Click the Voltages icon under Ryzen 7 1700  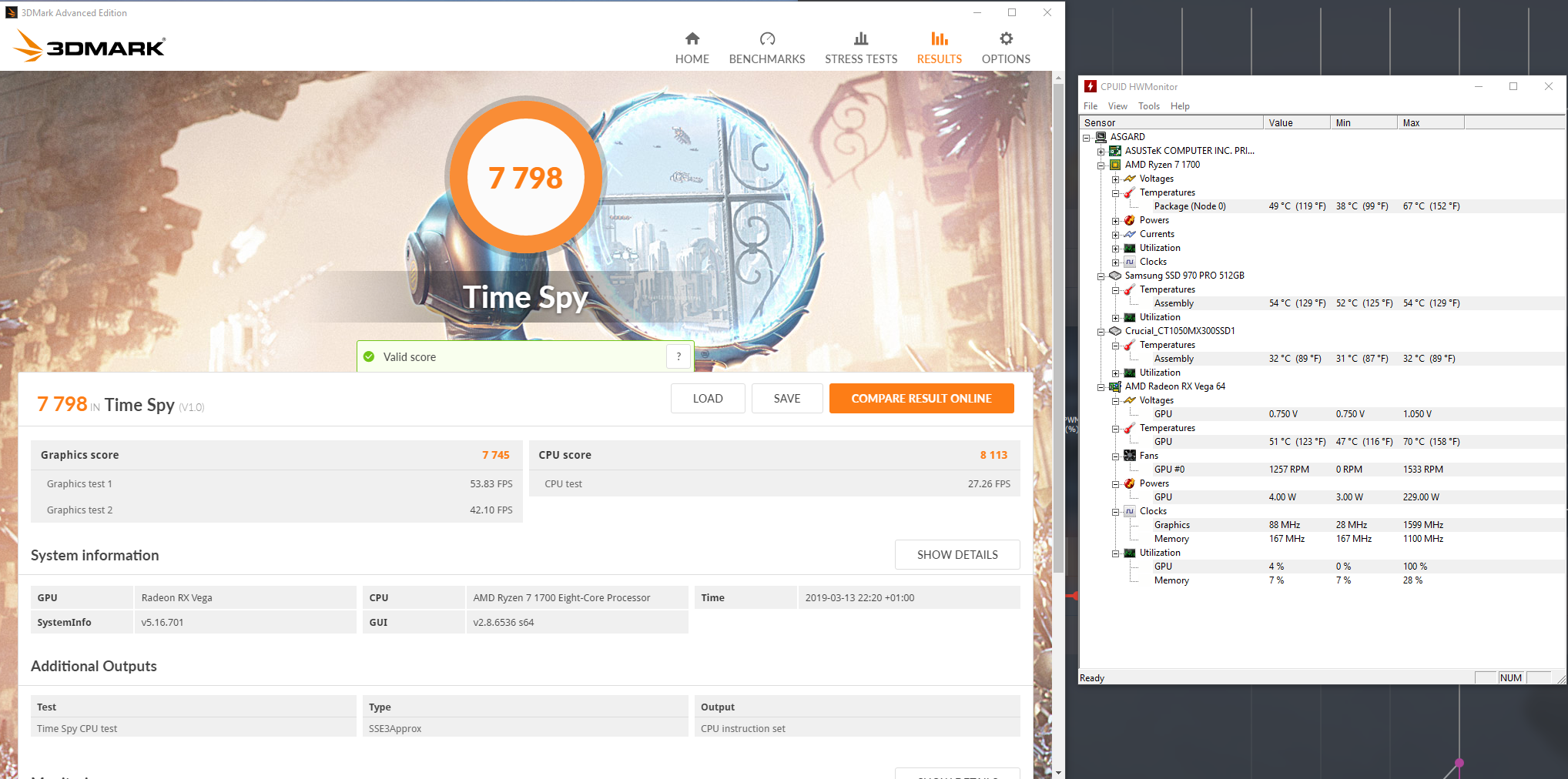click(x=1130, y=179)
